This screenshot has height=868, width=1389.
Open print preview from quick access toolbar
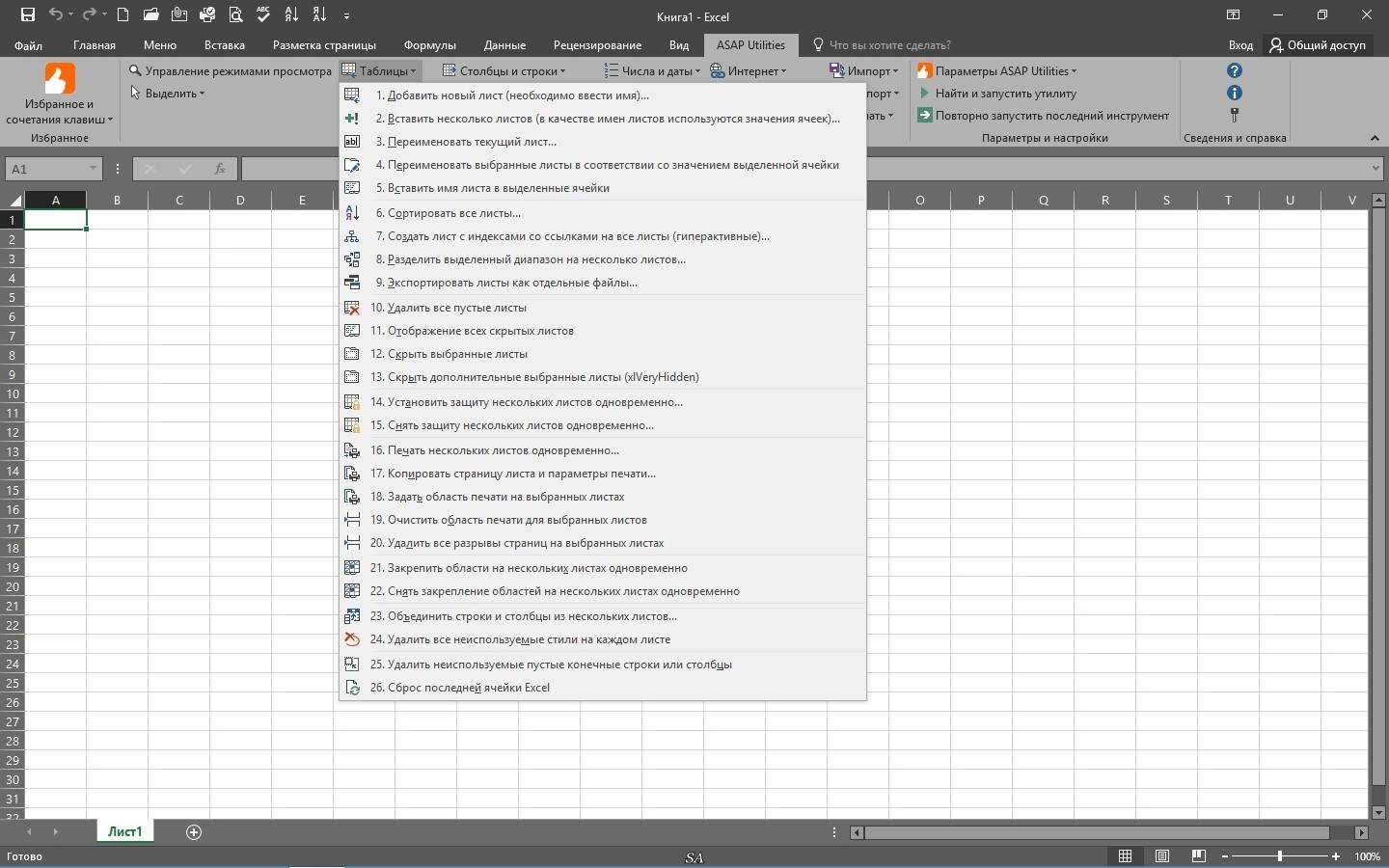pyautogui.click(x=236, y=15)
